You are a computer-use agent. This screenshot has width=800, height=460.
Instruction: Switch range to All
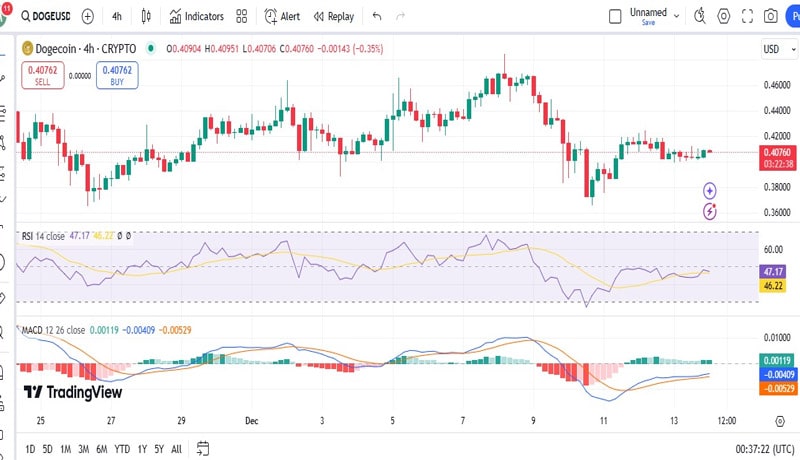click(177, 449)
